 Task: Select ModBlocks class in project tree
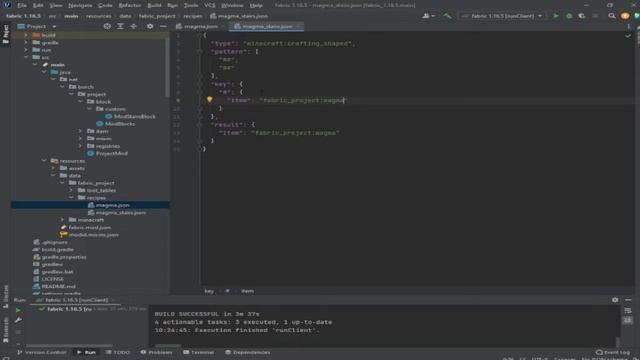point(120,124)
